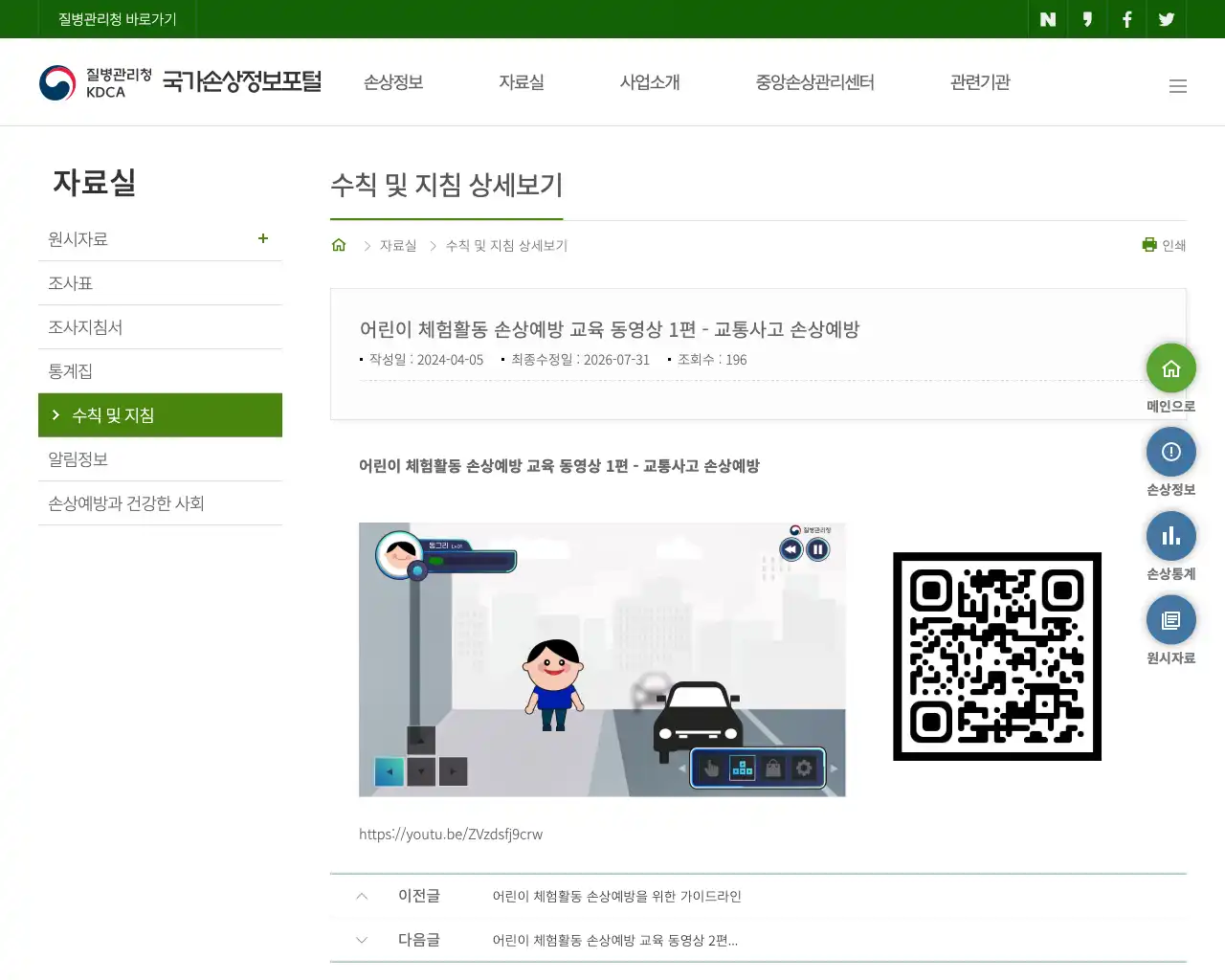Open the Naver blog icon link
Screen dimensions: 1225x980
1048,19
